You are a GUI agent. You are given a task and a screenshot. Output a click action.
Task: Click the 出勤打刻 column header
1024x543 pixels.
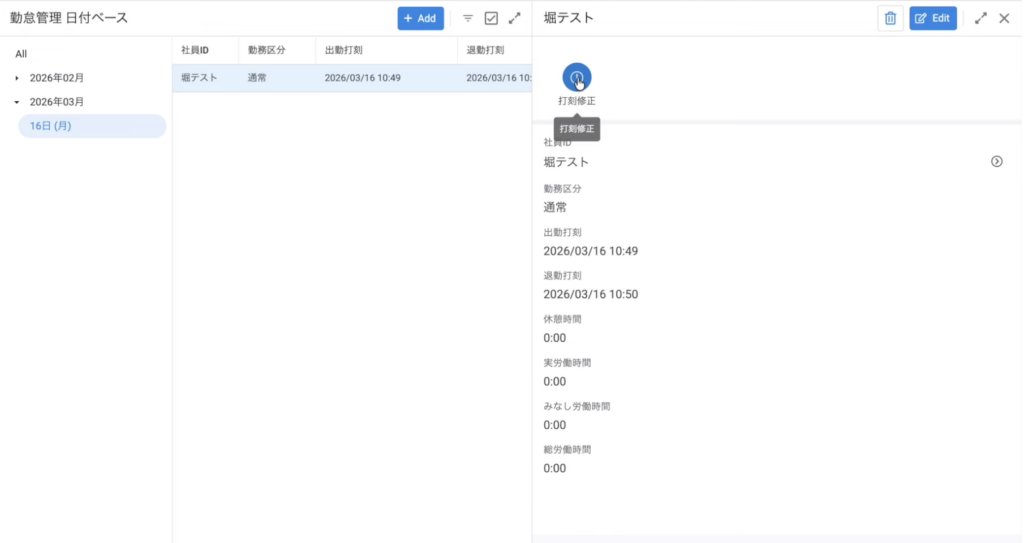[343, 50]
